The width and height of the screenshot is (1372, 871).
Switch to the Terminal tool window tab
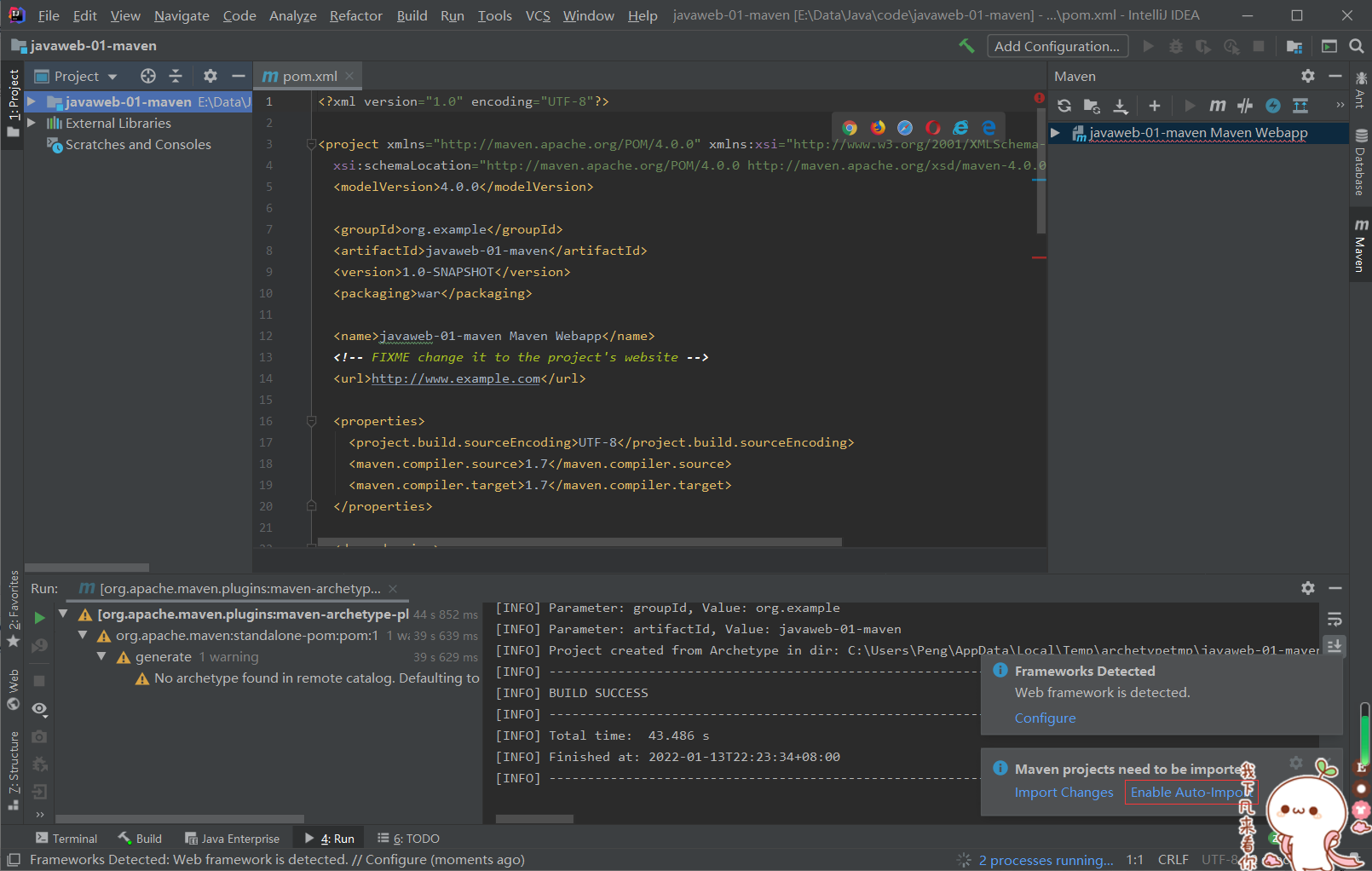(x=66, y=839)
